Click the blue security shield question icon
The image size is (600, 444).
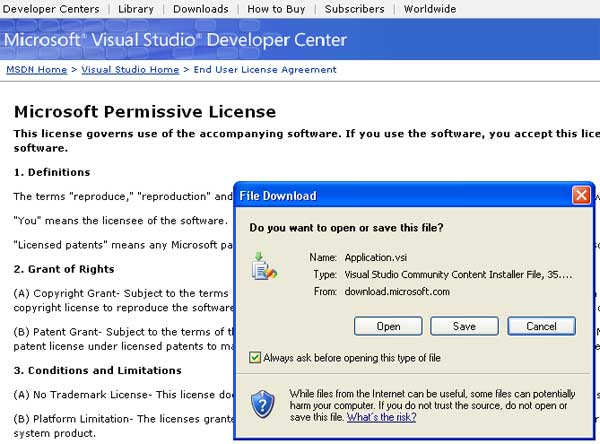tap(262, 404)
